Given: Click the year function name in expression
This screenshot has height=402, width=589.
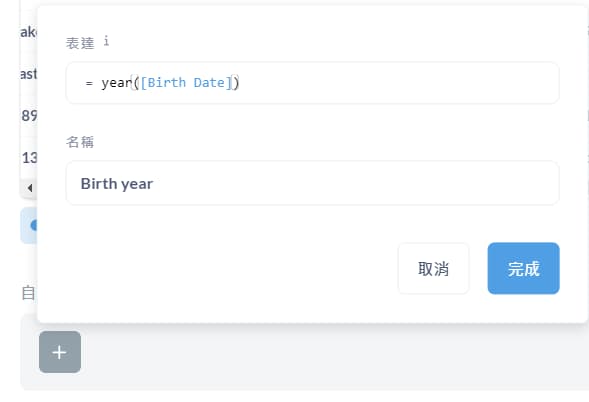Looking at the screenshot, I should coord(116,83).
